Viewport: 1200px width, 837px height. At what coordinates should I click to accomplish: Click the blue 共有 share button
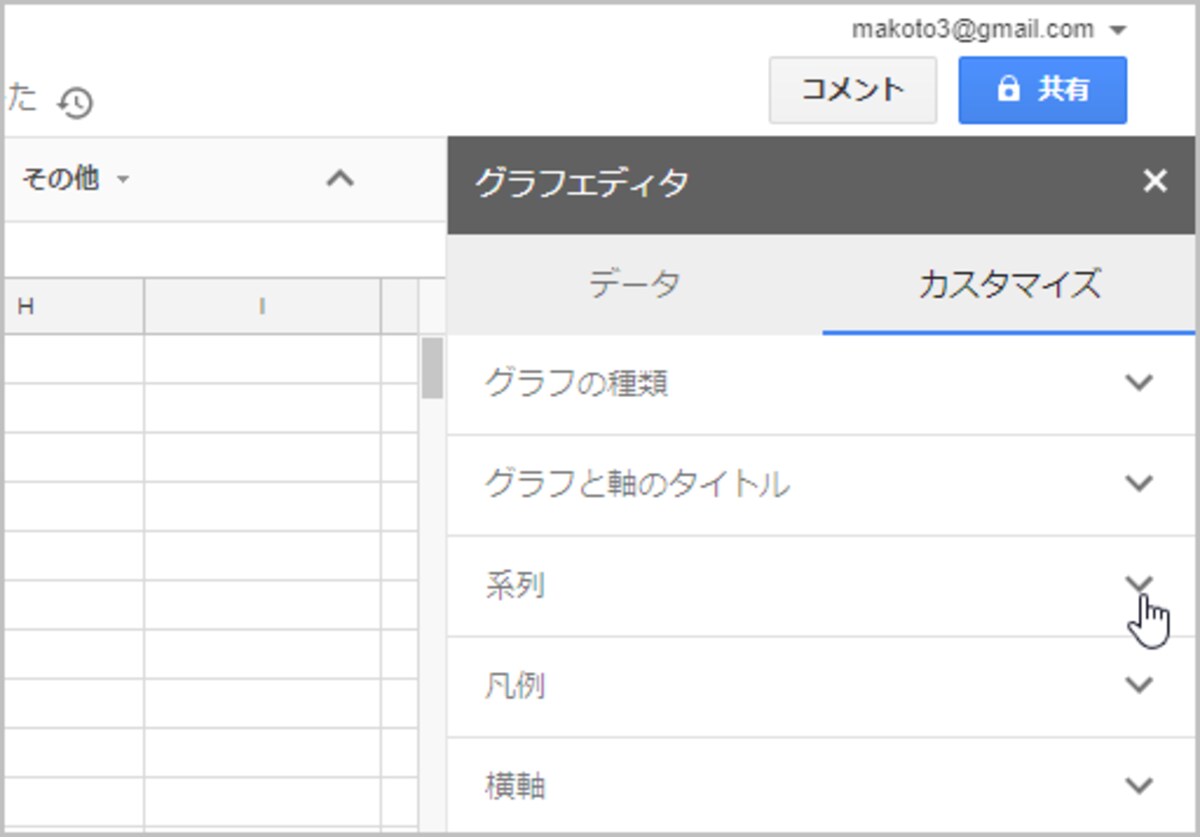1043,90
